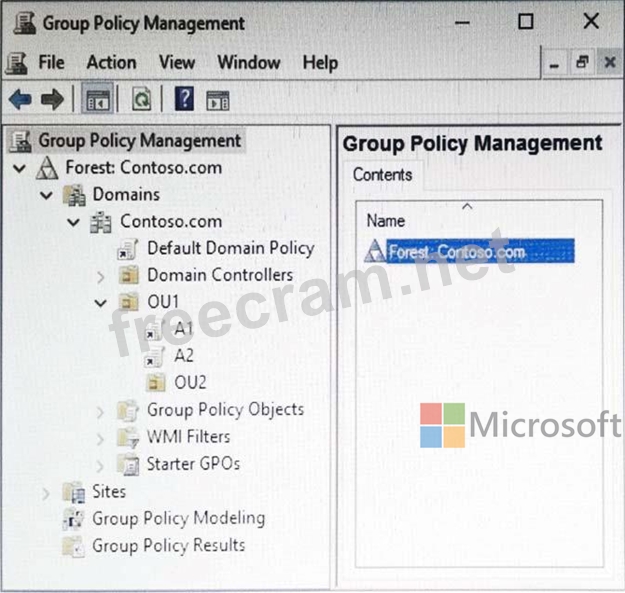Click the OU1 folder icon
The height and width of the screenshot is (593, 625).
click(128, 302)
